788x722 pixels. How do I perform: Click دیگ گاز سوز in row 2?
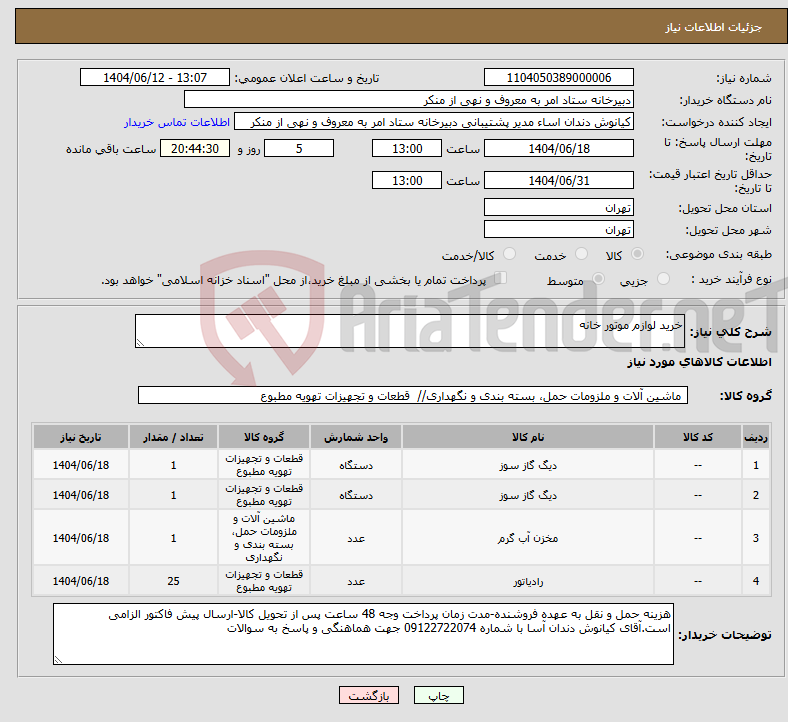click(x=528, y=495)
